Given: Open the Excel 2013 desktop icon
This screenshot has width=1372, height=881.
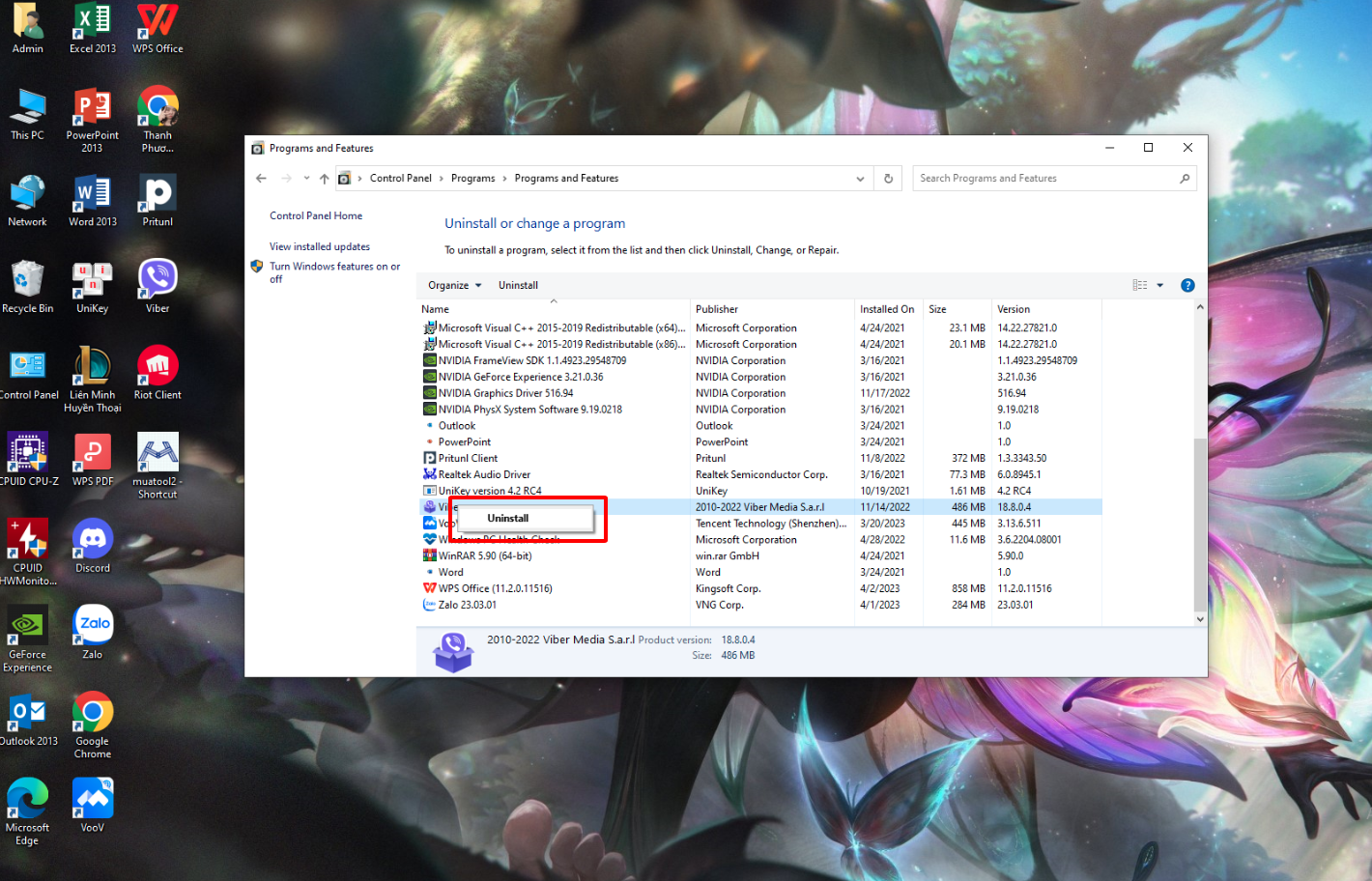Looking at the screenshot, I should [x=93, y=27].
